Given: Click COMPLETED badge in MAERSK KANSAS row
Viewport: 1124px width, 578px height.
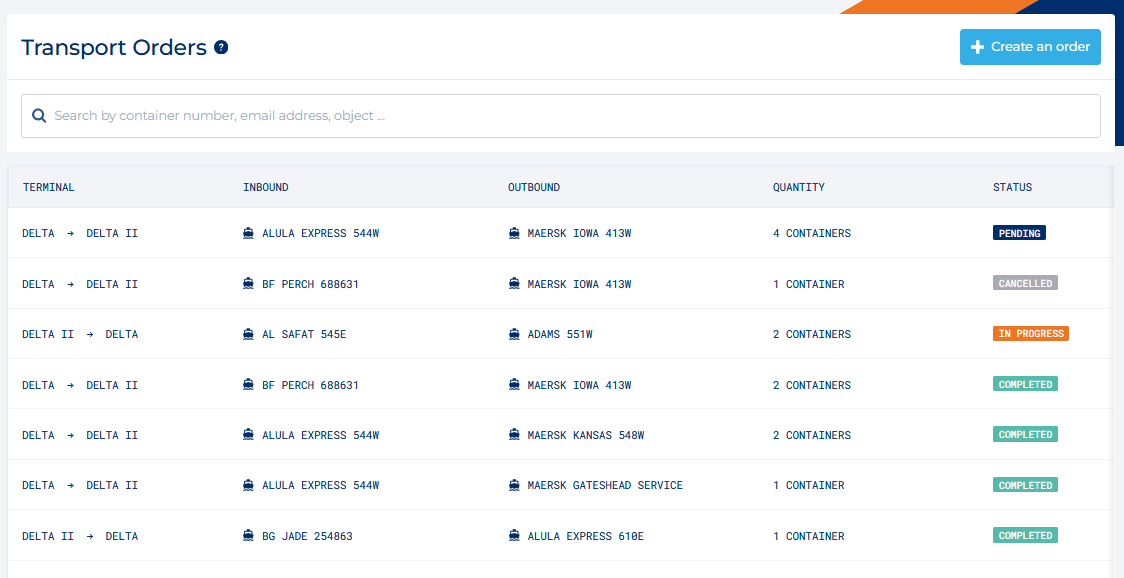Looking at the screenshot, I should pyautogui.click(x=1025, y=435).
